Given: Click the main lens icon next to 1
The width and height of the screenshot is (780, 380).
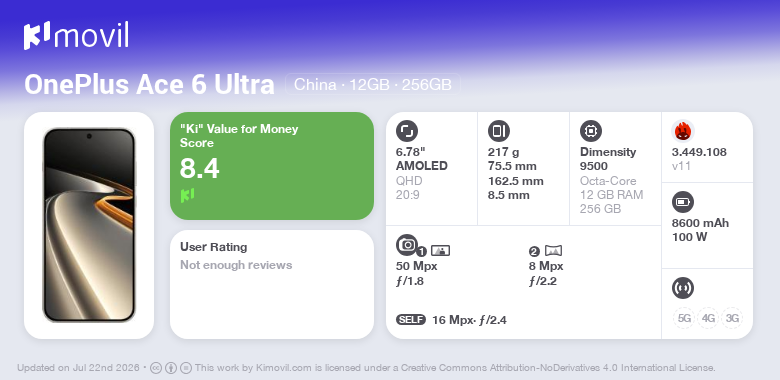Looking at the screenshot, I should click(440, 250).
